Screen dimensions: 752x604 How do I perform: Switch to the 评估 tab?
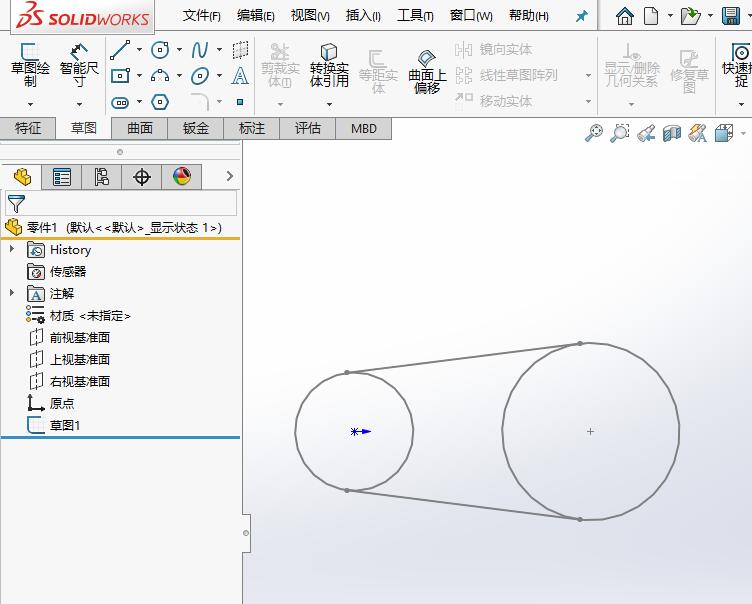click(308, 129)
